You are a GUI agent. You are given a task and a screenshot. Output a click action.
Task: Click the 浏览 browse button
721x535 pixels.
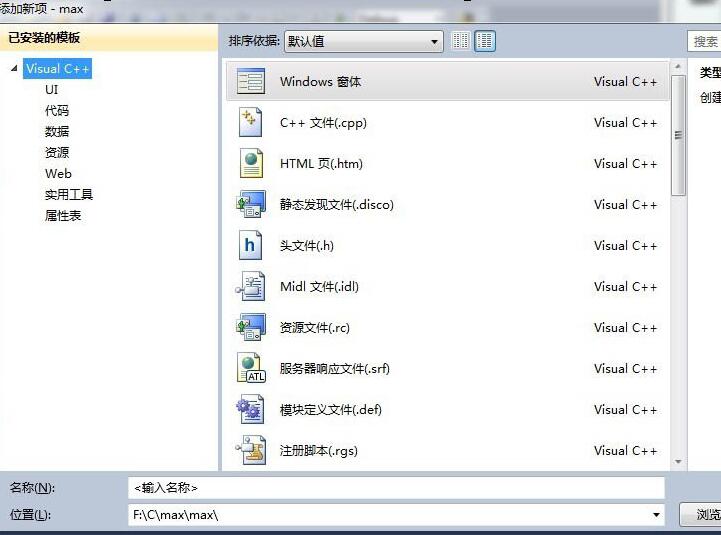(701, 514)
